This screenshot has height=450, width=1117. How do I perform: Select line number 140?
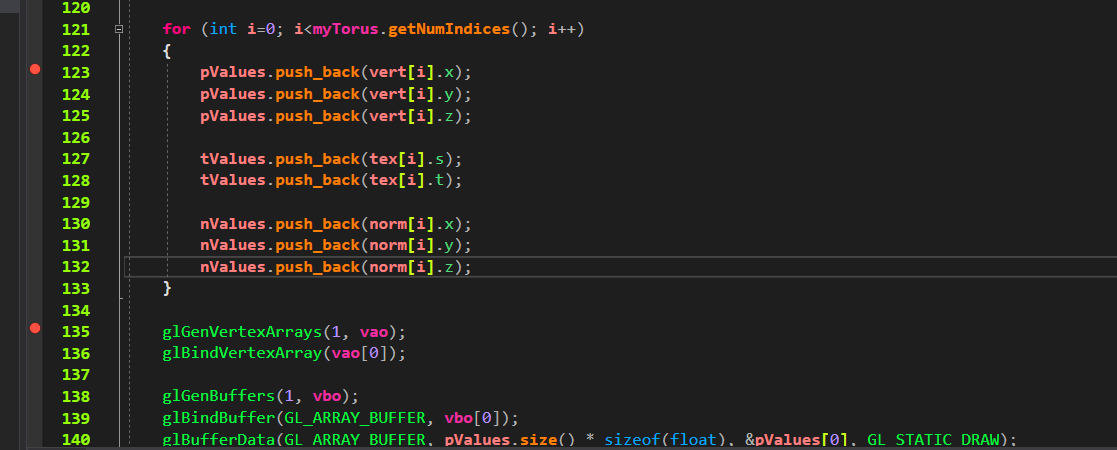point(76,439)
